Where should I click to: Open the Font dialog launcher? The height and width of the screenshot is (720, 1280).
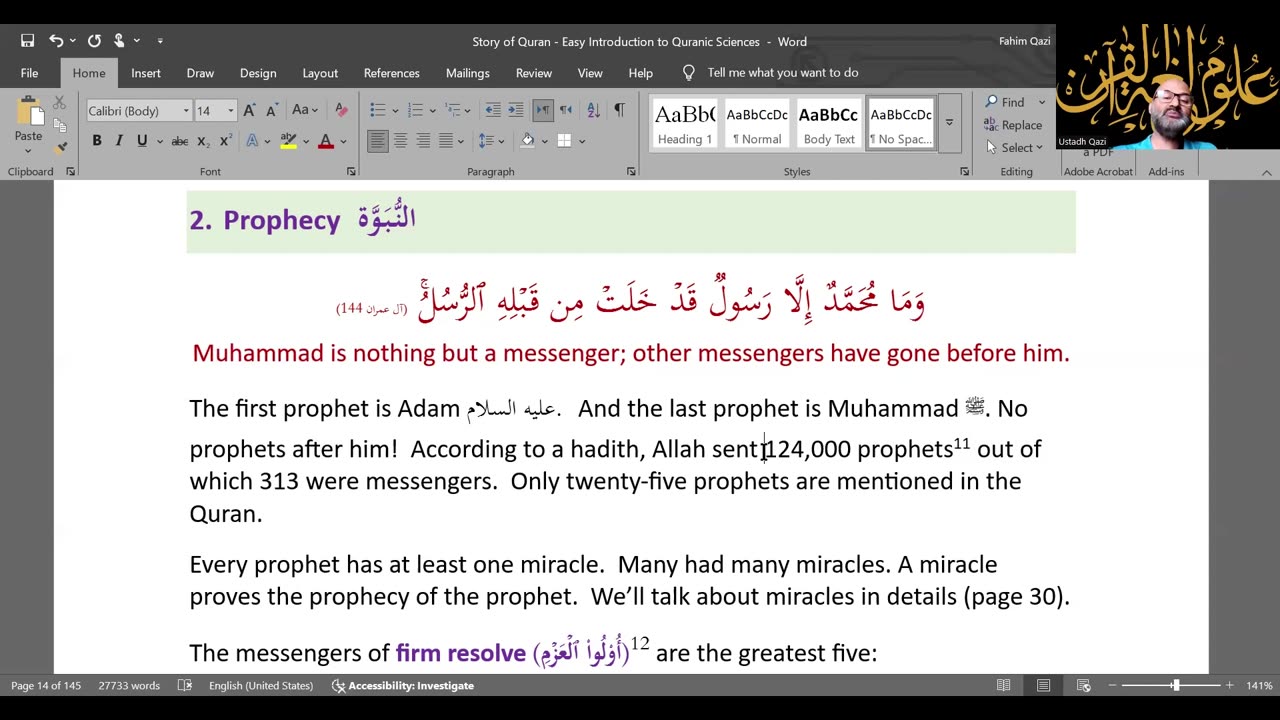pos(351,172)
